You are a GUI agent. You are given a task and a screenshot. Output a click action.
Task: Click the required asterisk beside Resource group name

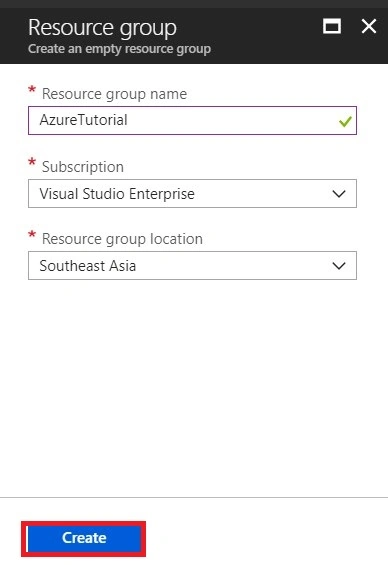coord(32,90)
